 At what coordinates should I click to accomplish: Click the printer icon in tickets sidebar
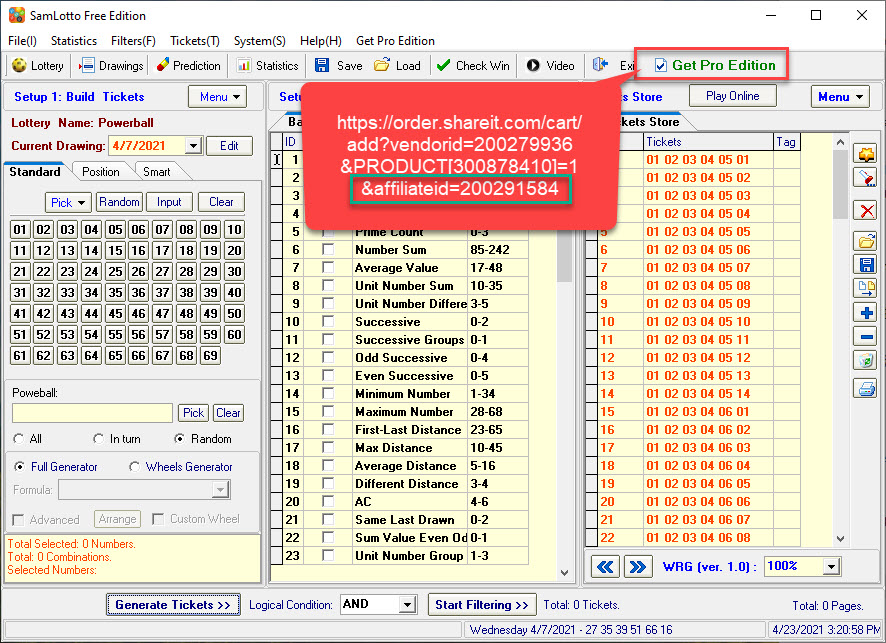(x=867, y=388)
